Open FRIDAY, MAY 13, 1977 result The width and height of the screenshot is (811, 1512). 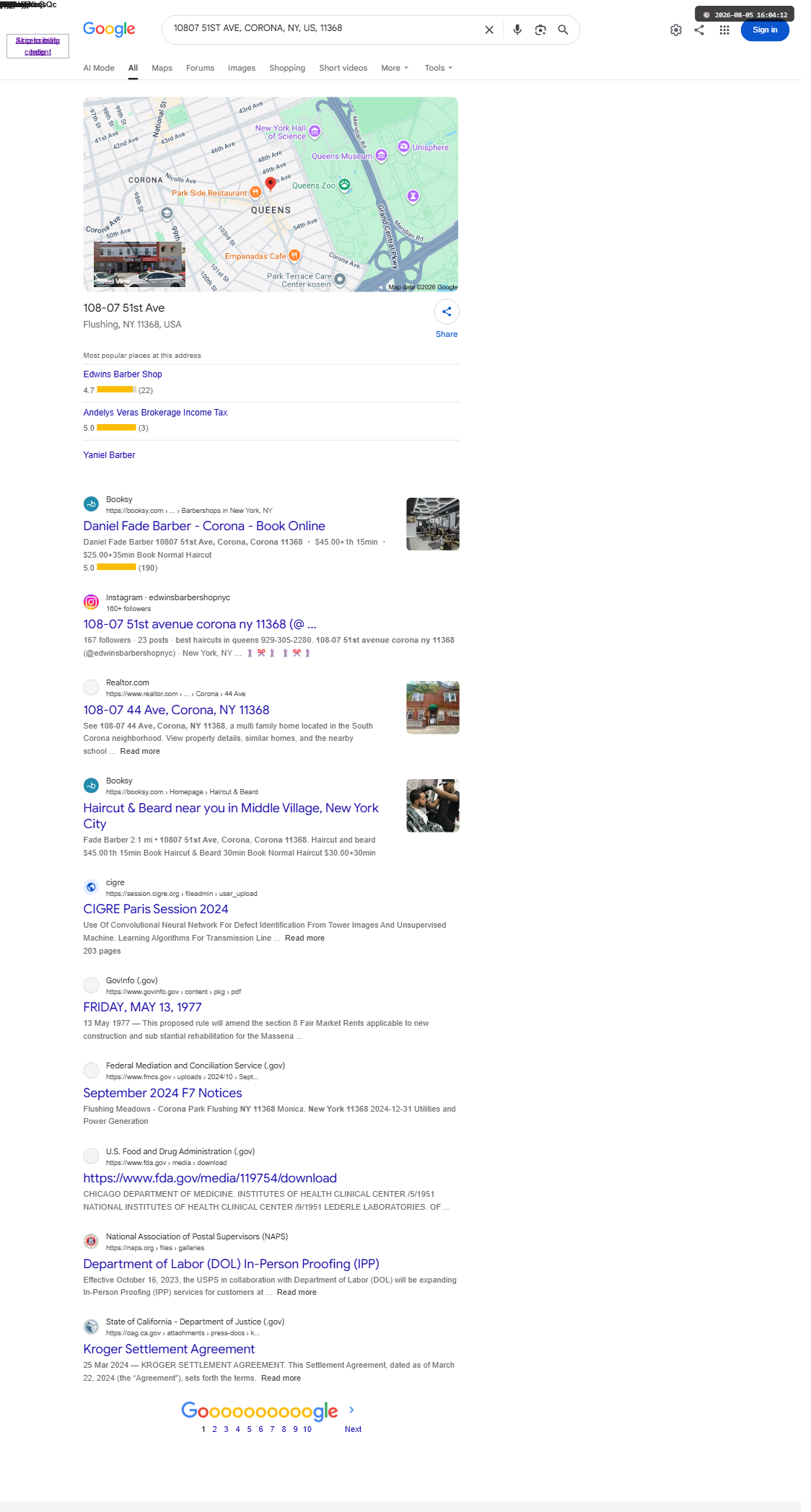[142, 1007]
